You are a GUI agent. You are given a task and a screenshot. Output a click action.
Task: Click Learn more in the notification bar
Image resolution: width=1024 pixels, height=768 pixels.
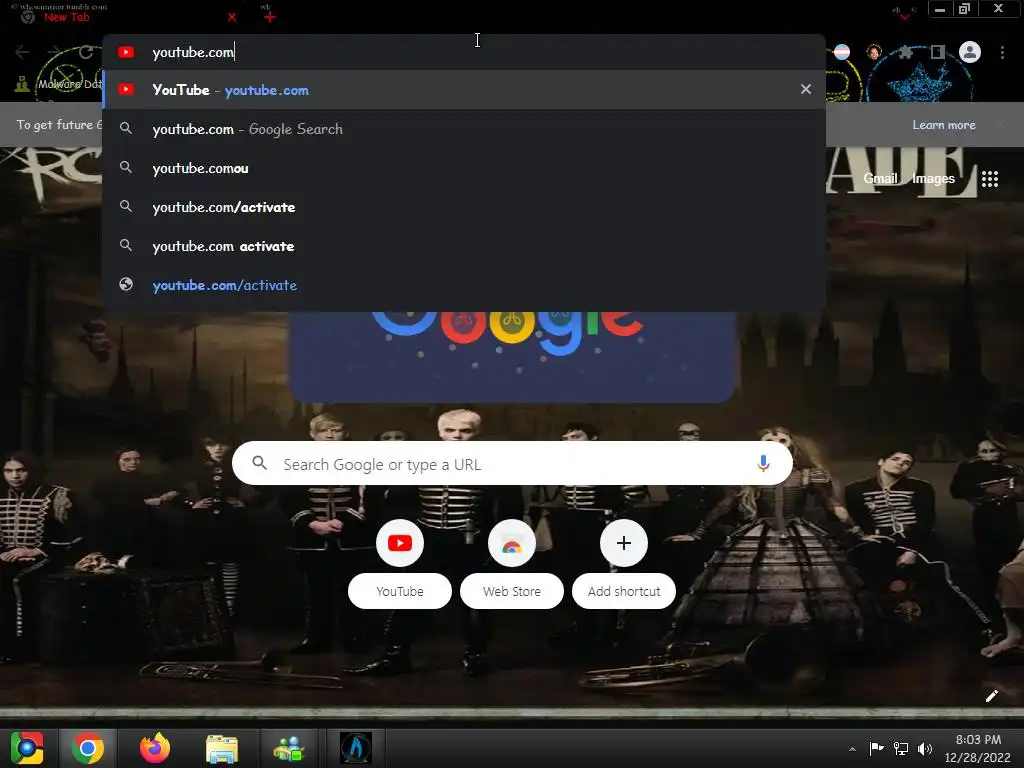click(944, 125)
